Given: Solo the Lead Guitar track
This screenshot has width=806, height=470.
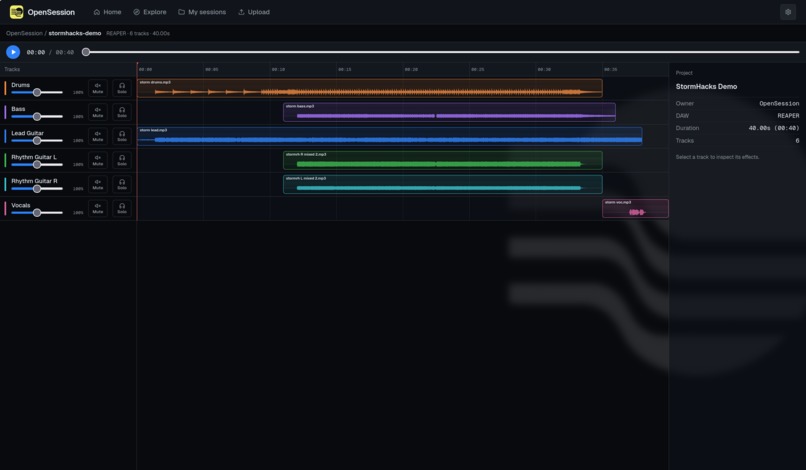Looking at the screenshot, I should [x=122, y=136].
